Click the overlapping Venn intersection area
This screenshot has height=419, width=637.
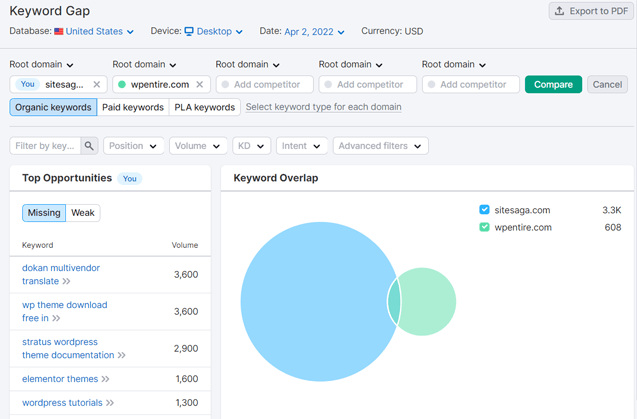click(394, 302)
